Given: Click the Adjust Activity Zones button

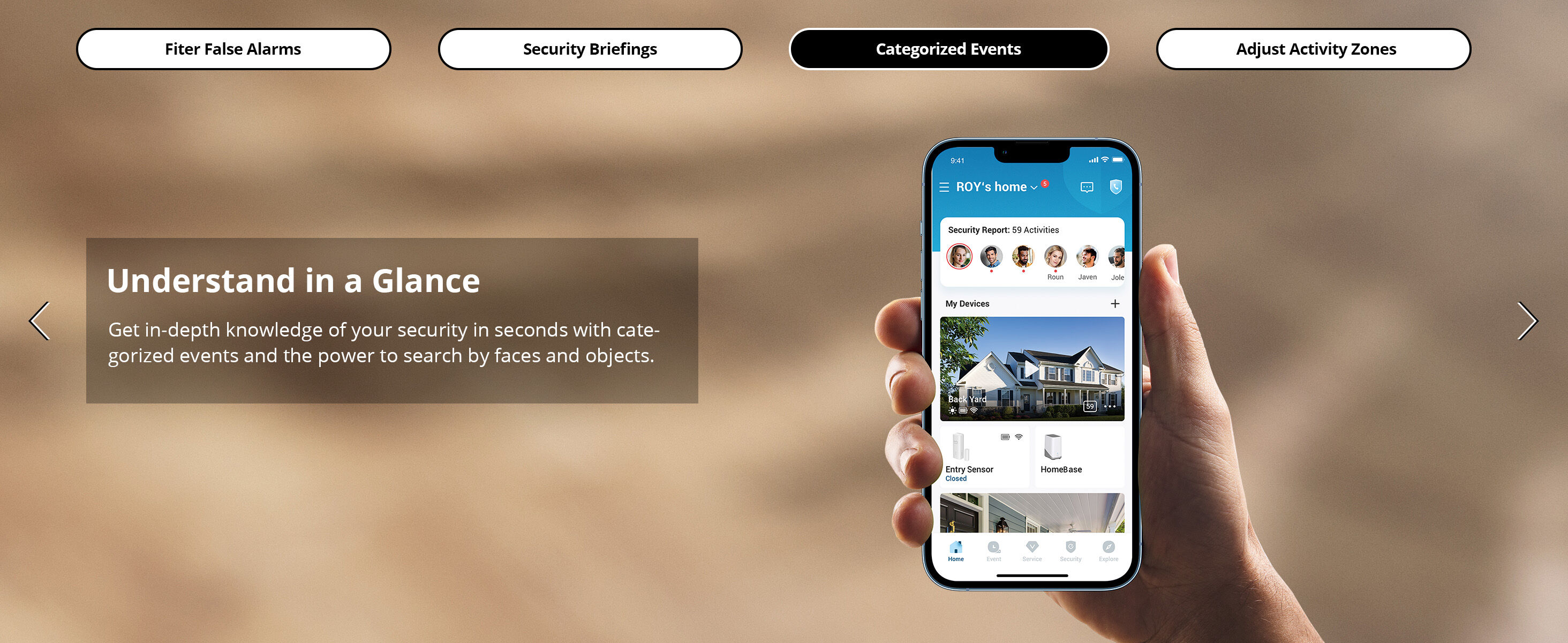Looking at the screenshot, I should (x=1314, y=48).
